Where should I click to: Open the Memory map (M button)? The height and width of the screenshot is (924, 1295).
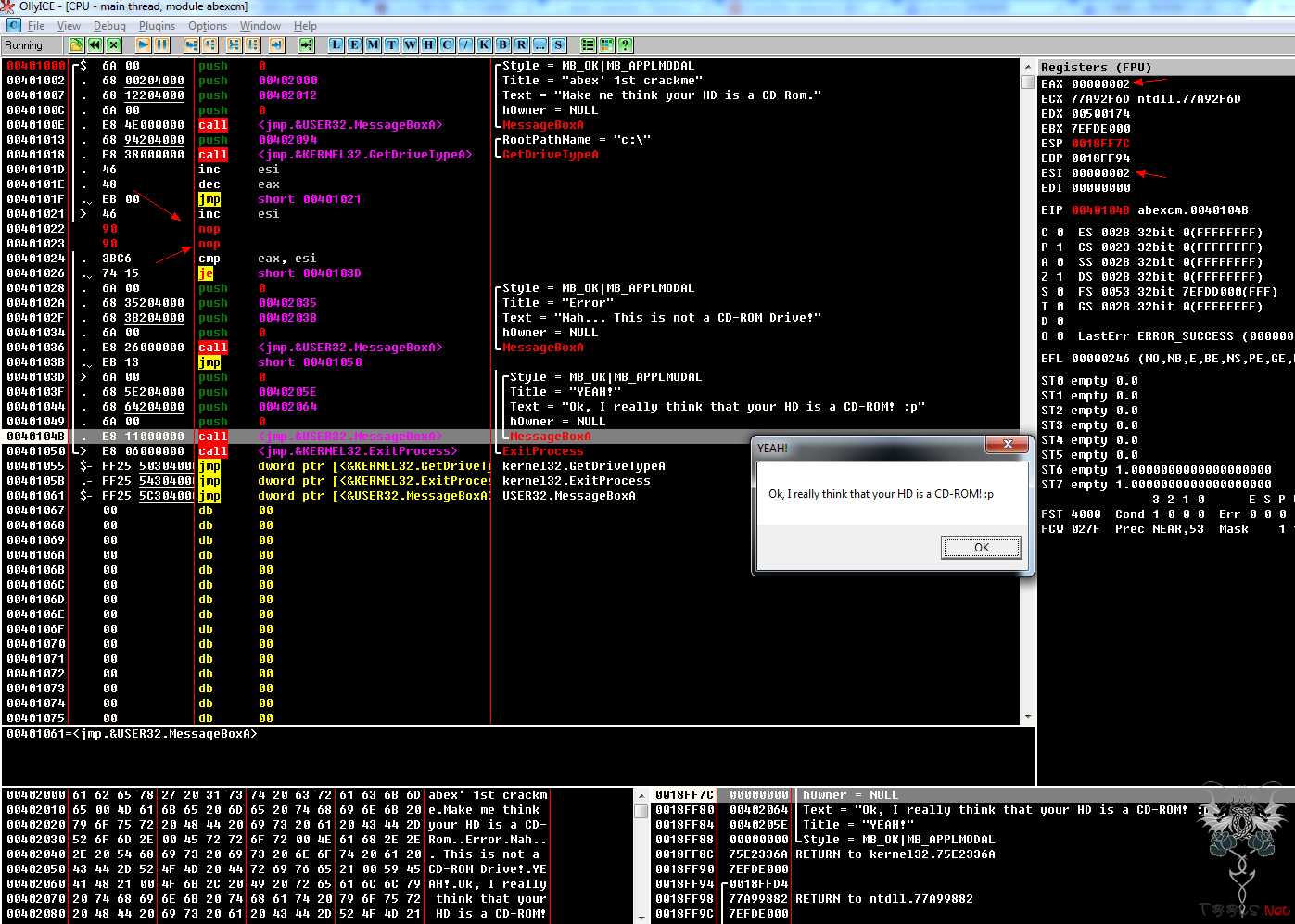(373, 44)
